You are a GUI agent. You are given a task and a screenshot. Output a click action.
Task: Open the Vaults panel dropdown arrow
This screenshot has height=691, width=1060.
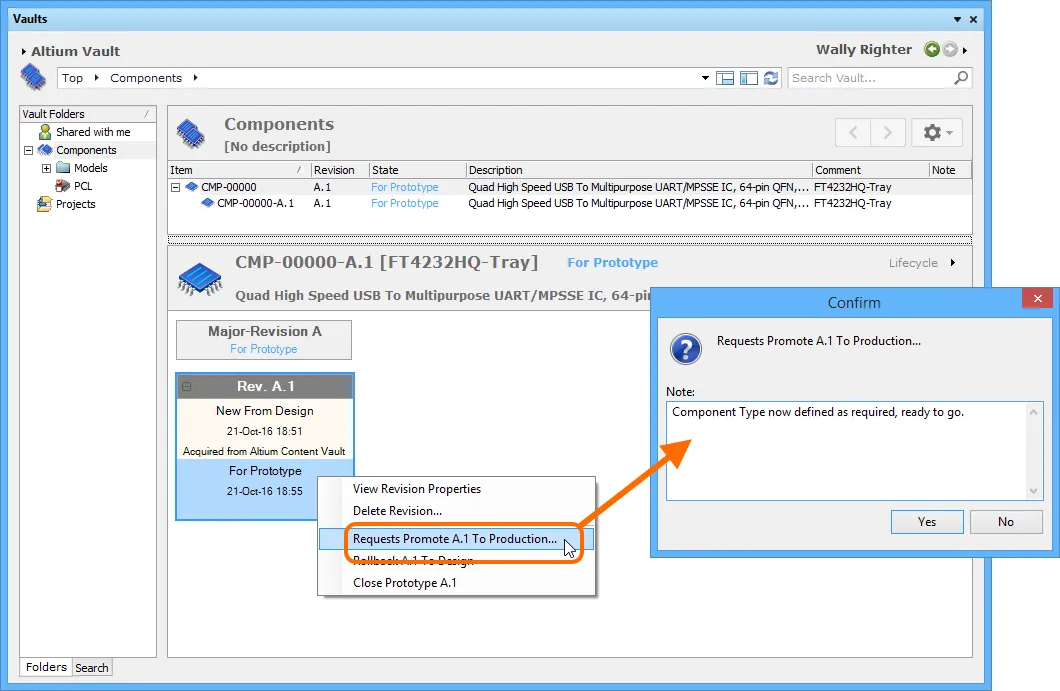coord(957,20)
